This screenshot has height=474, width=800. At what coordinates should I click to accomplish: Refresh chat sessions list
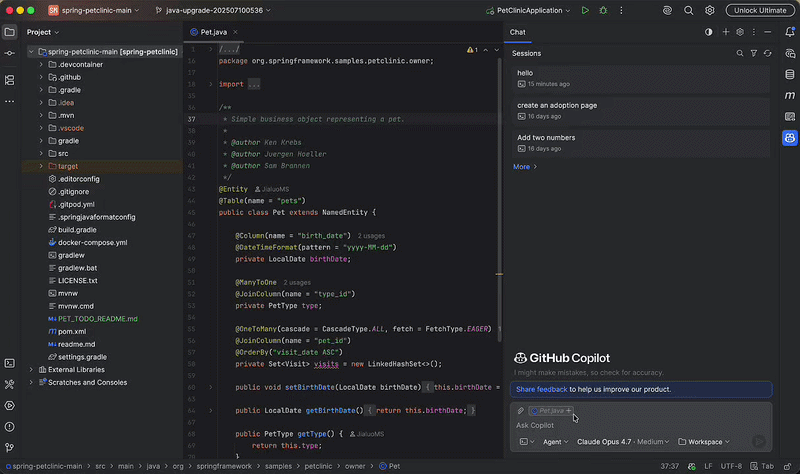pos(767,53)
